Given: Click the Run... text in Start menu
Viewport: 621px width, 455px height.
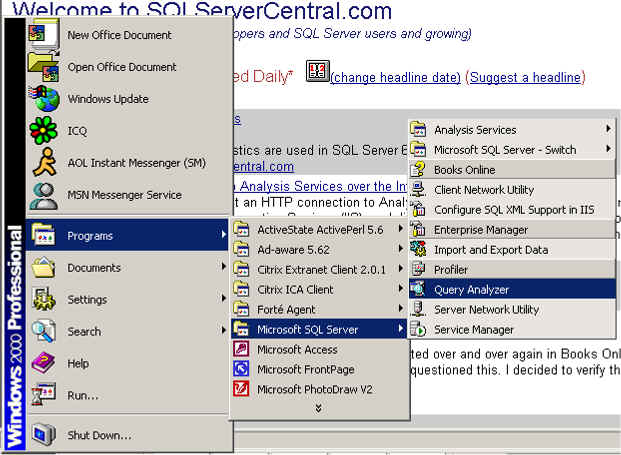Looking at the screenshot, I should coord(83,395).
